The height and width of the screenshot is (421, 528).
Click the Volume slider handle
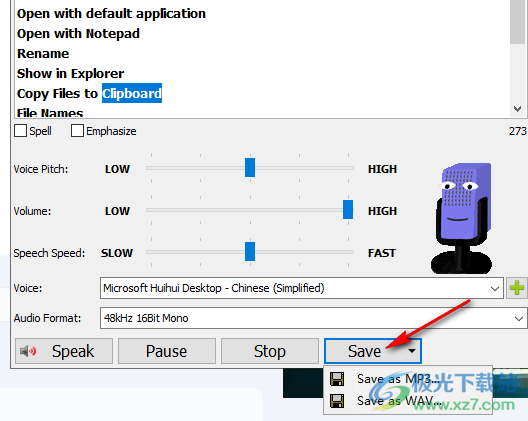coord(348,209)
